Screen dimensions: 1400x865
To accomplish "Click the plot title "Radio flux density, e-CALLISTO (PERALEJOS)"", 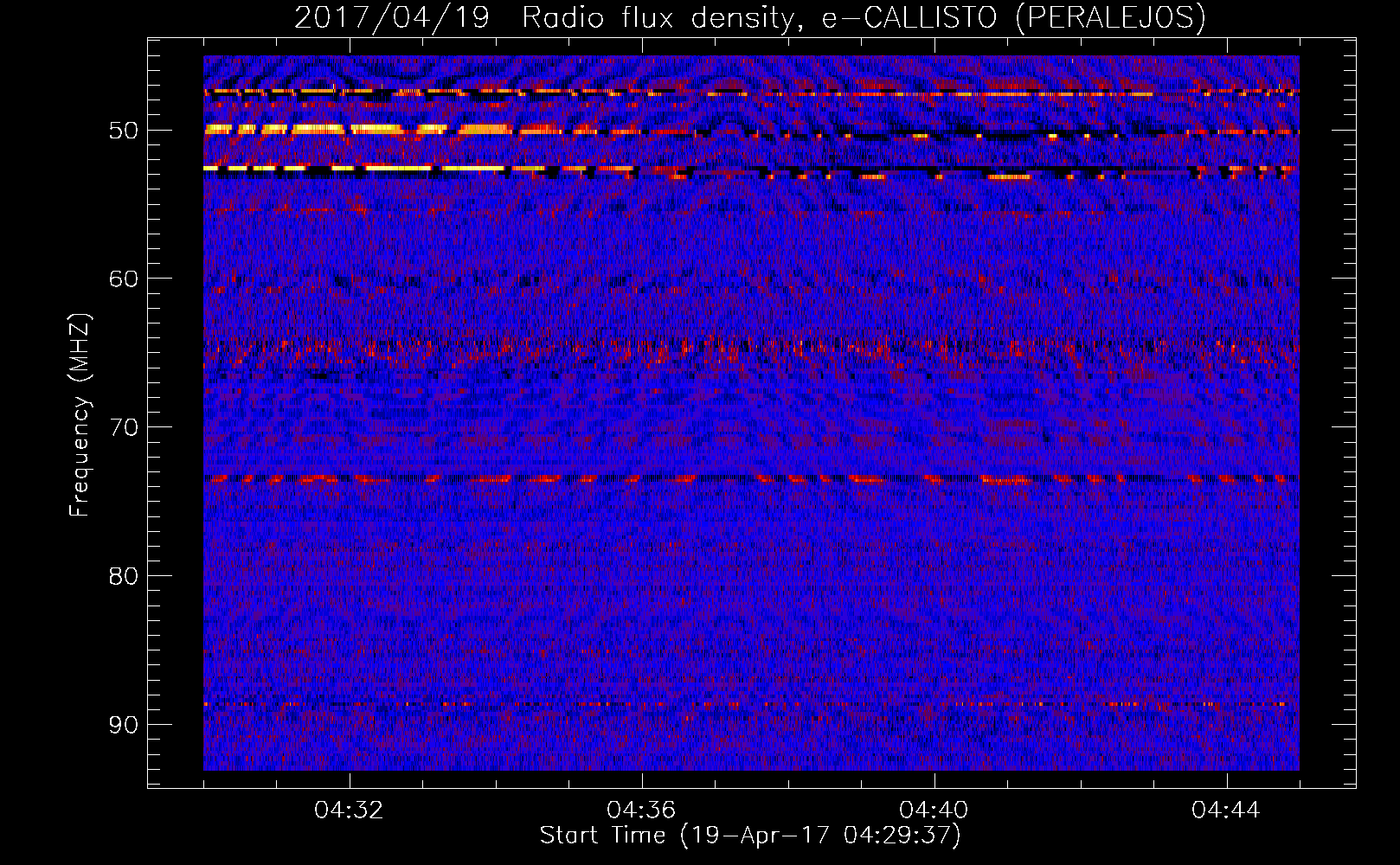I will [864, 17].
